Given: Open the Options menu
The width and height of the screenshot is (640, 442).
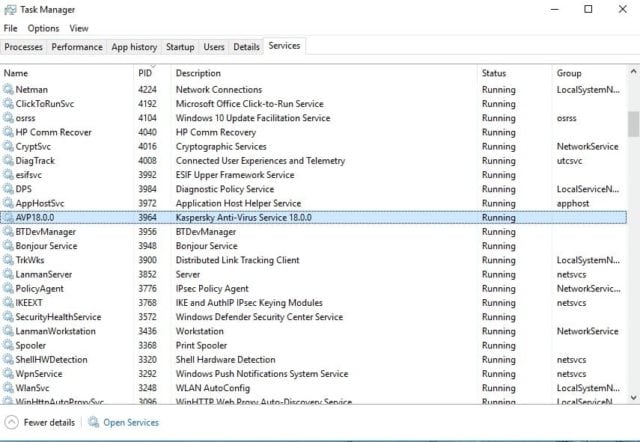Looking at the screenshot, I should coord(43,28).
